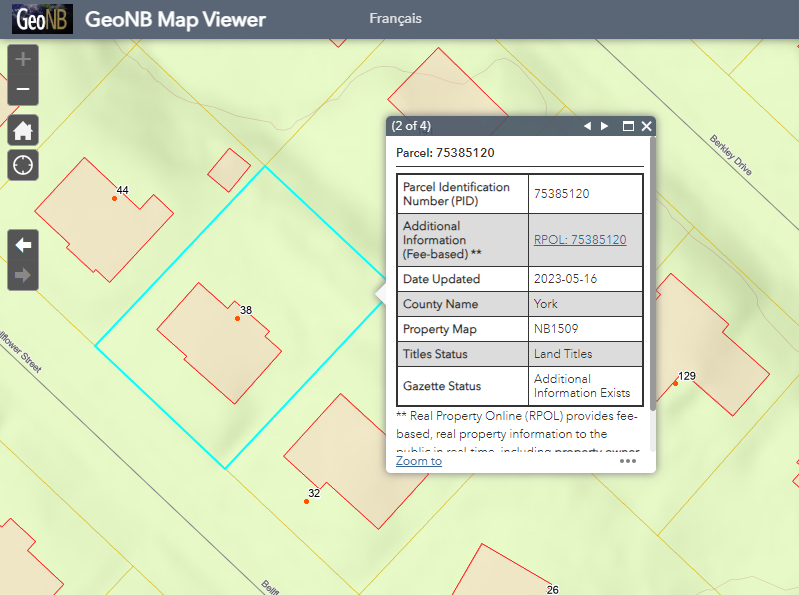Click the Titles Status value Land Titles
Screen dimensions: 799x595
tap(563, 354)
